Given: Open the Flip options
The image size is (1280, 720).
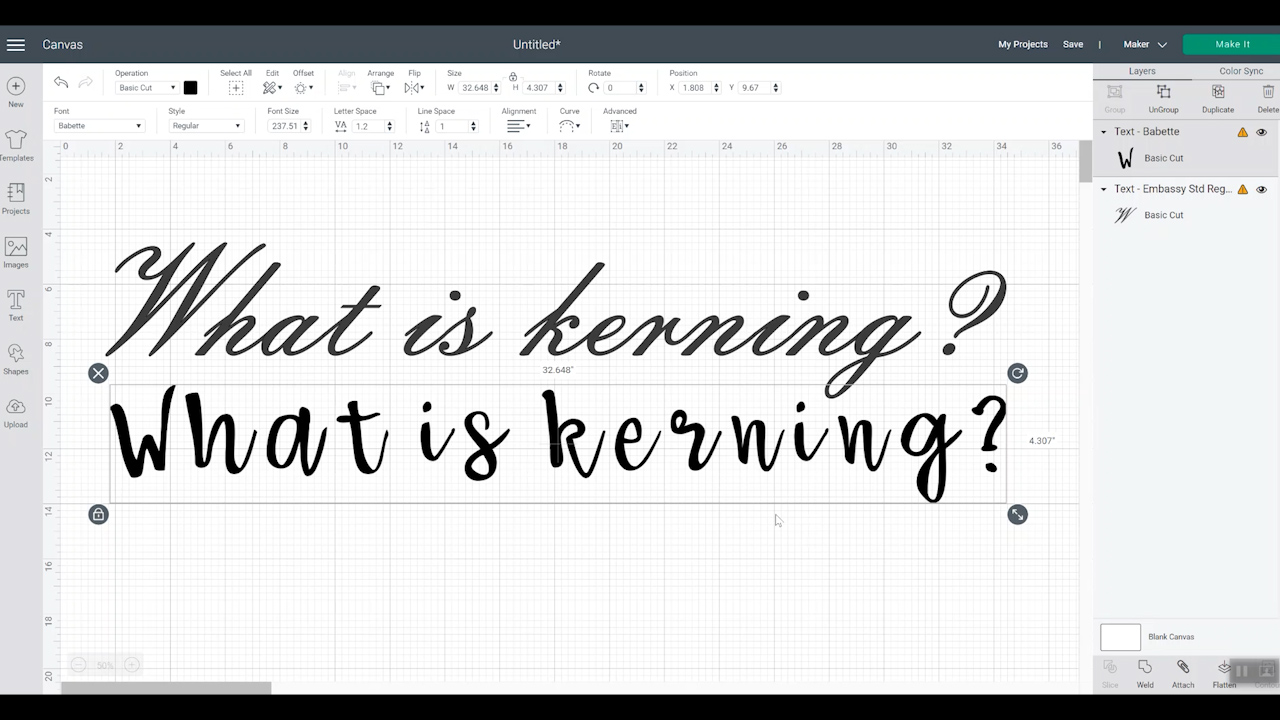Looking at the screenshot, I should point(413,88).
